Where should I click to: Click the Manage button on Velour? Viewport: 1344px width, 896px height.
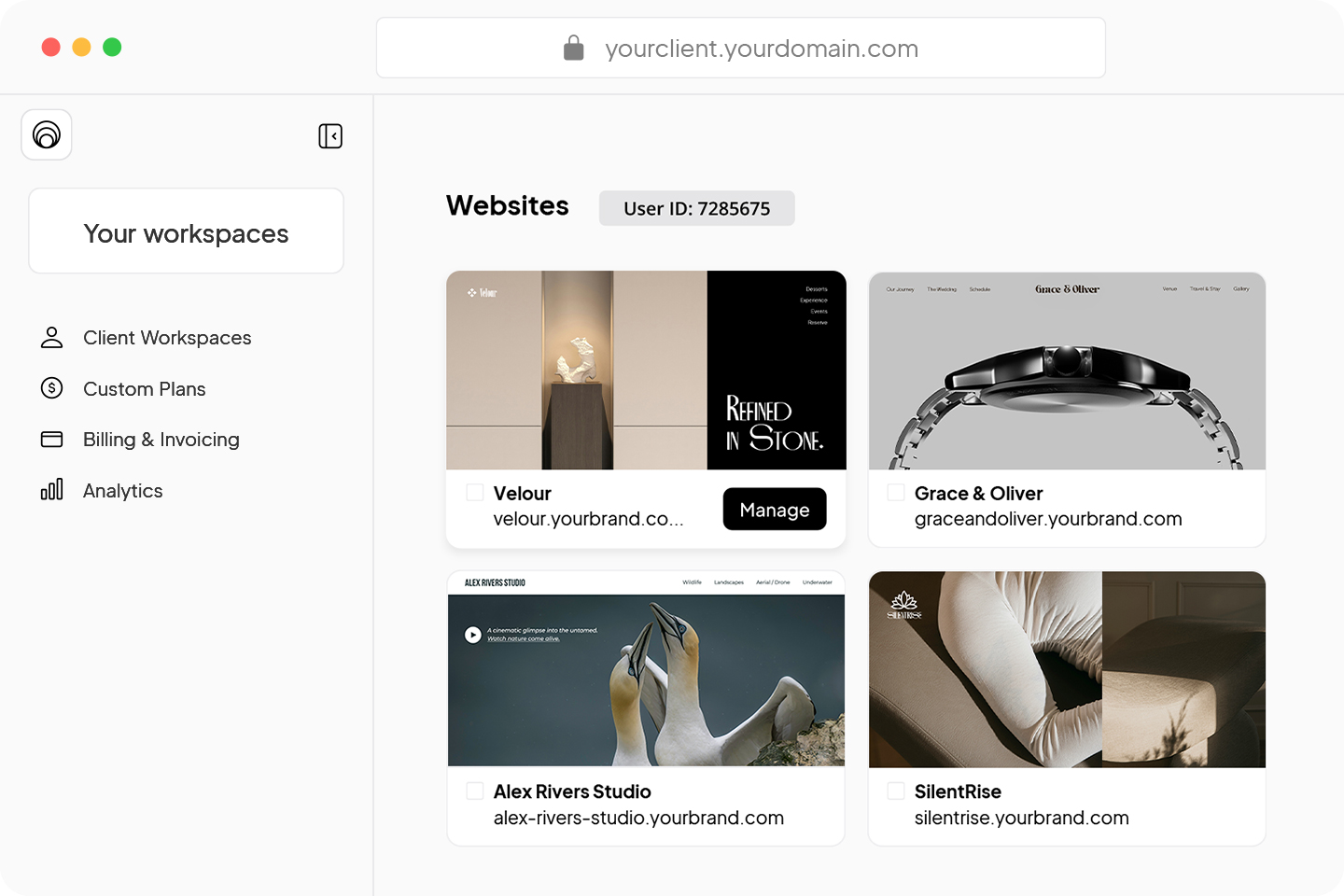[x=775, y=510]
